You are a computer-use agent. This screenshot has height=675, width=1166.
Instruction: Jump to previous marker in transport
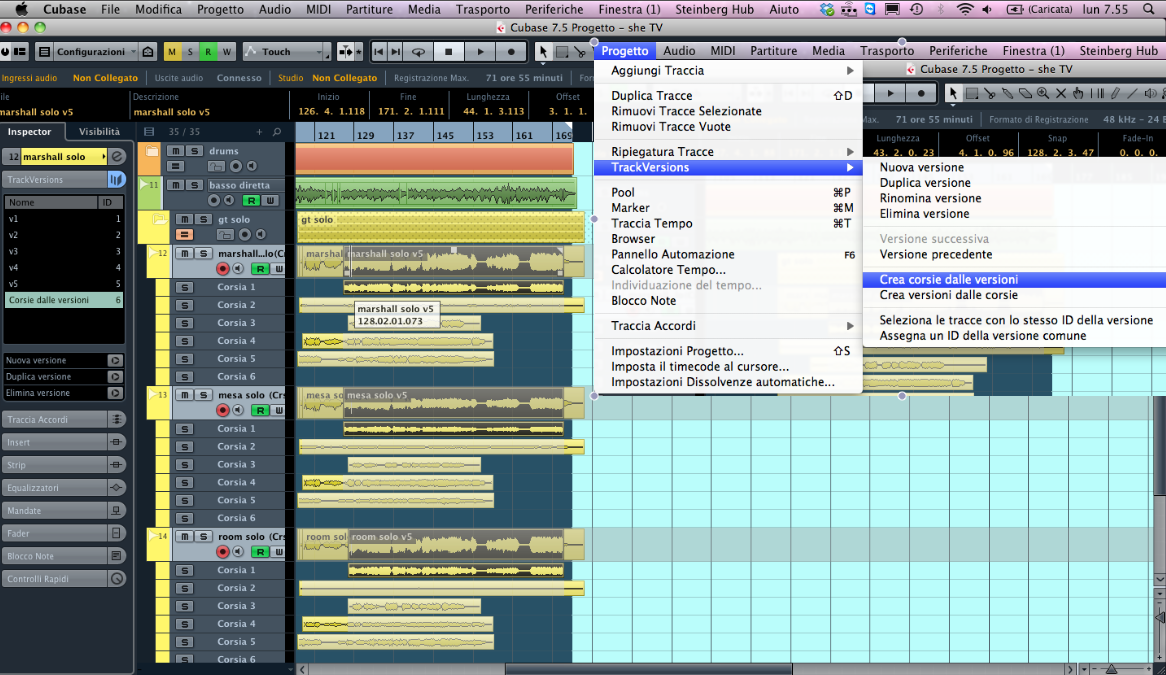379,51
